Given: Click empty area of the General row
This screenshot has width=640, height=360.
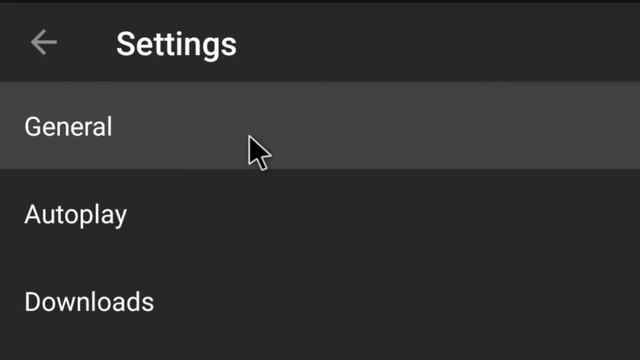Looking at the screenshot, I should coord(449,125).
